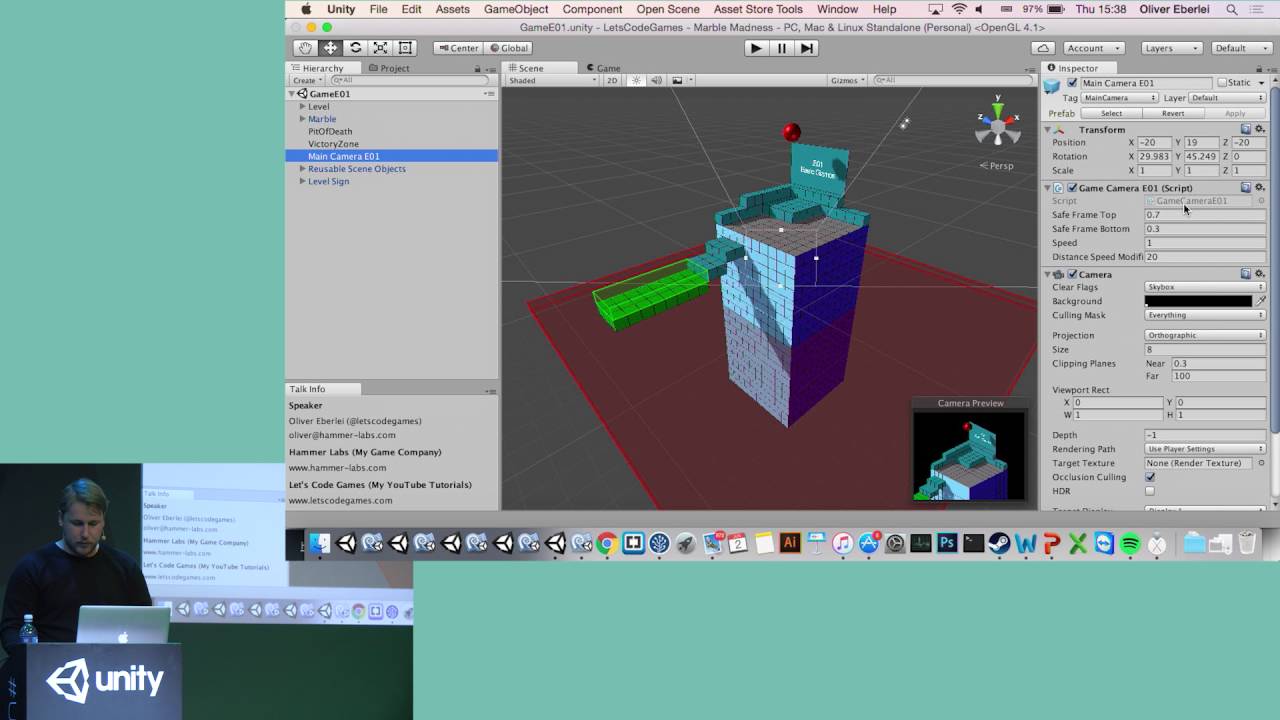Screen dimensions: 1280x720
Task: Toggle 2D scene view mode
Action: pos(612,80)
